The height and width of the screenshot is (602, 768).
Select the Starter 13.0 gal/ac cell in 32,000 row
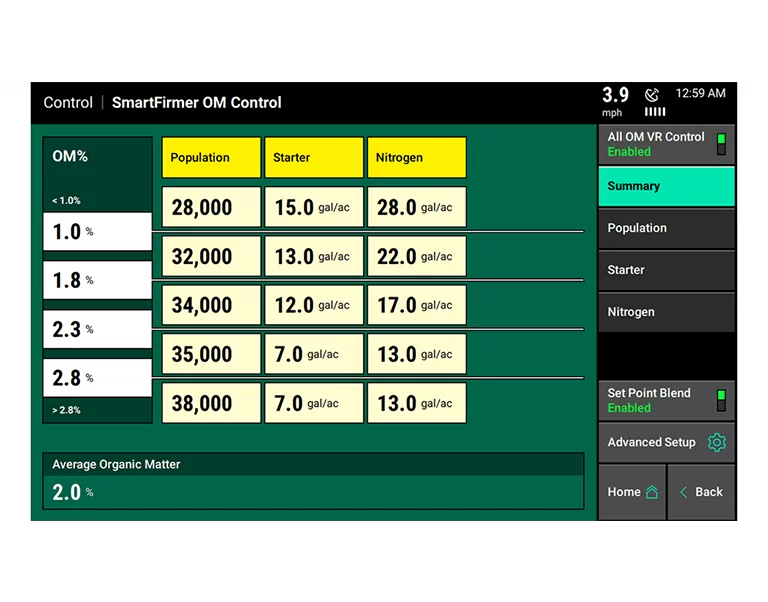coord(314,256)
